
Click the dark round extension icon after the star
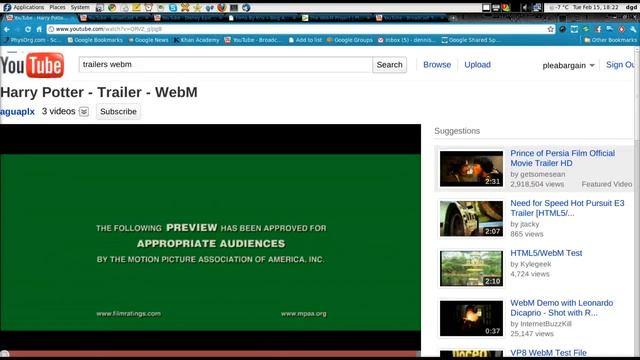click(x=562, y=29)
